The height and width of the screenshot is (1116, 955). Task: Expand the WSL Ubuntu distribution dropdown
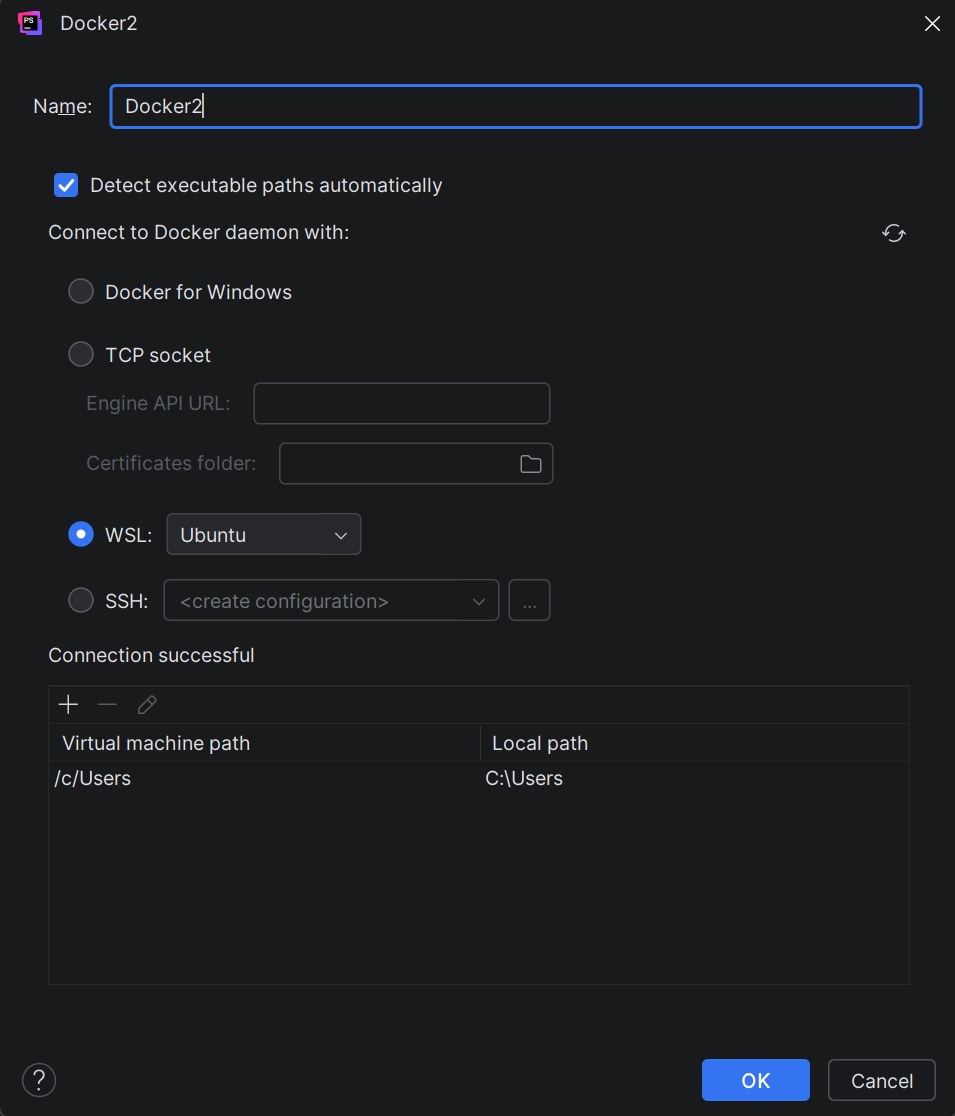pyautogui.click(x=263, y=535)
